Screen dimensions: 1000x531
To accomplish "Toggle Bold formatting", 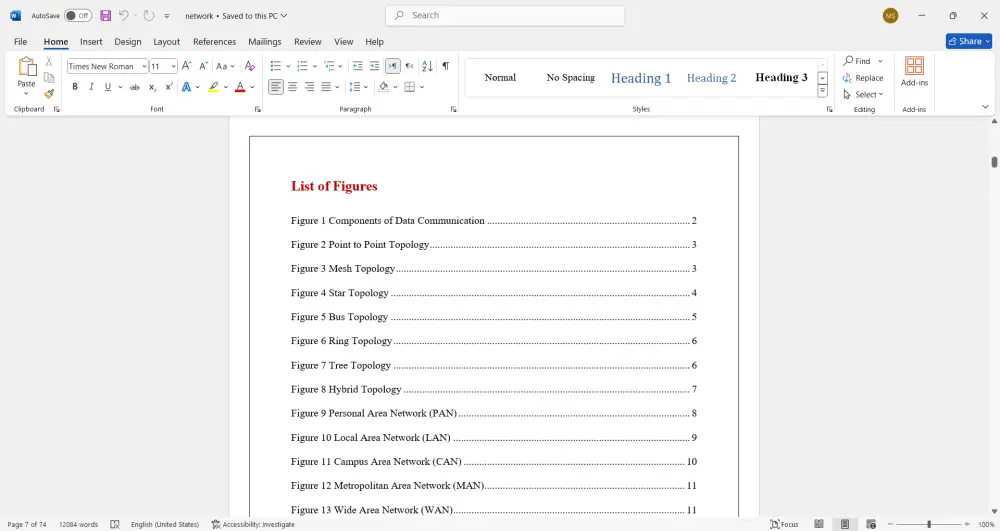I will pos(75,87).
